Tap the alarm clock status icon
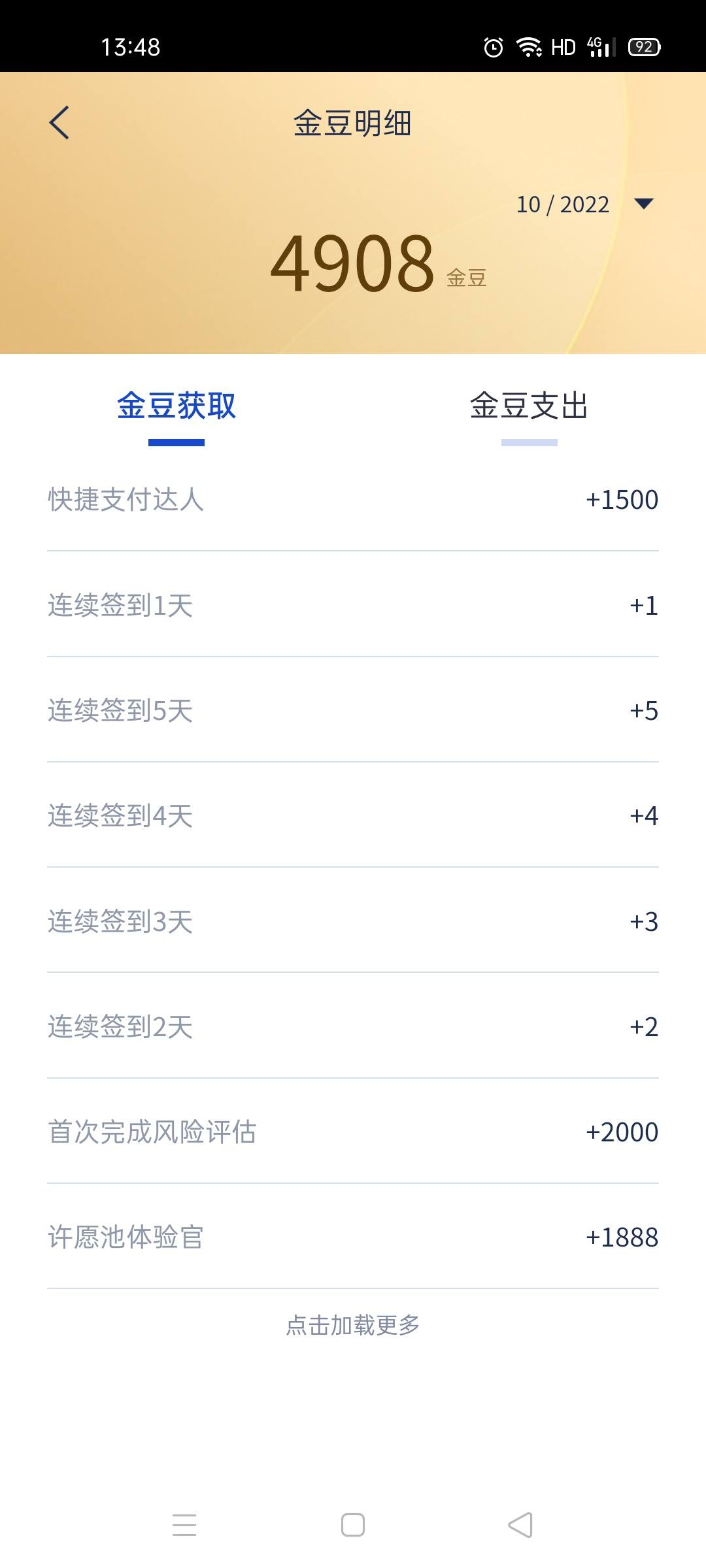Screen dimensions: 706x1568 pyautogui.click(x=494, y=47)
